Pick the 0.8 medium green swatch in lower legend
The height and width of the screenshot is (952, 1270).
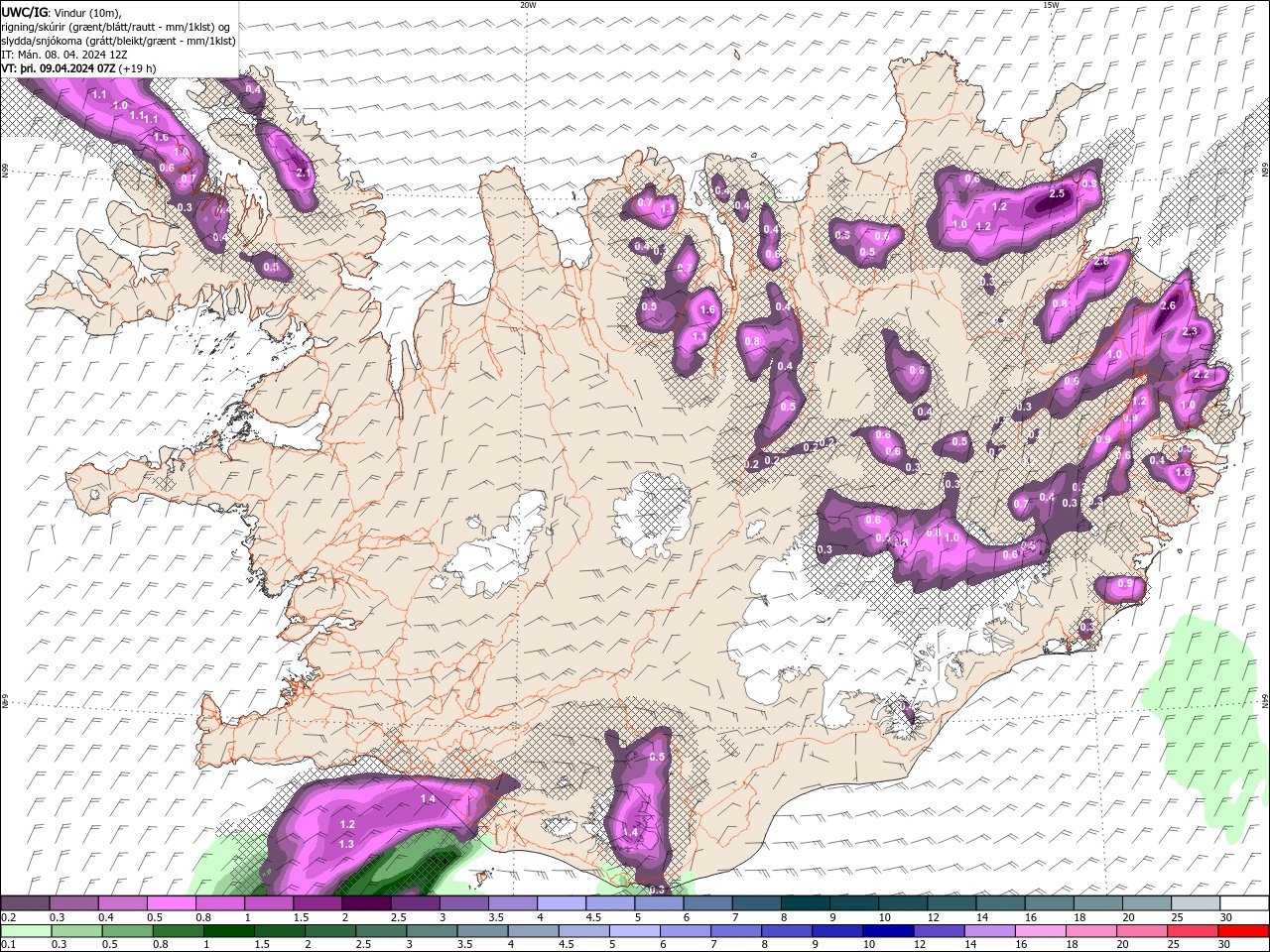pos(178,931)
